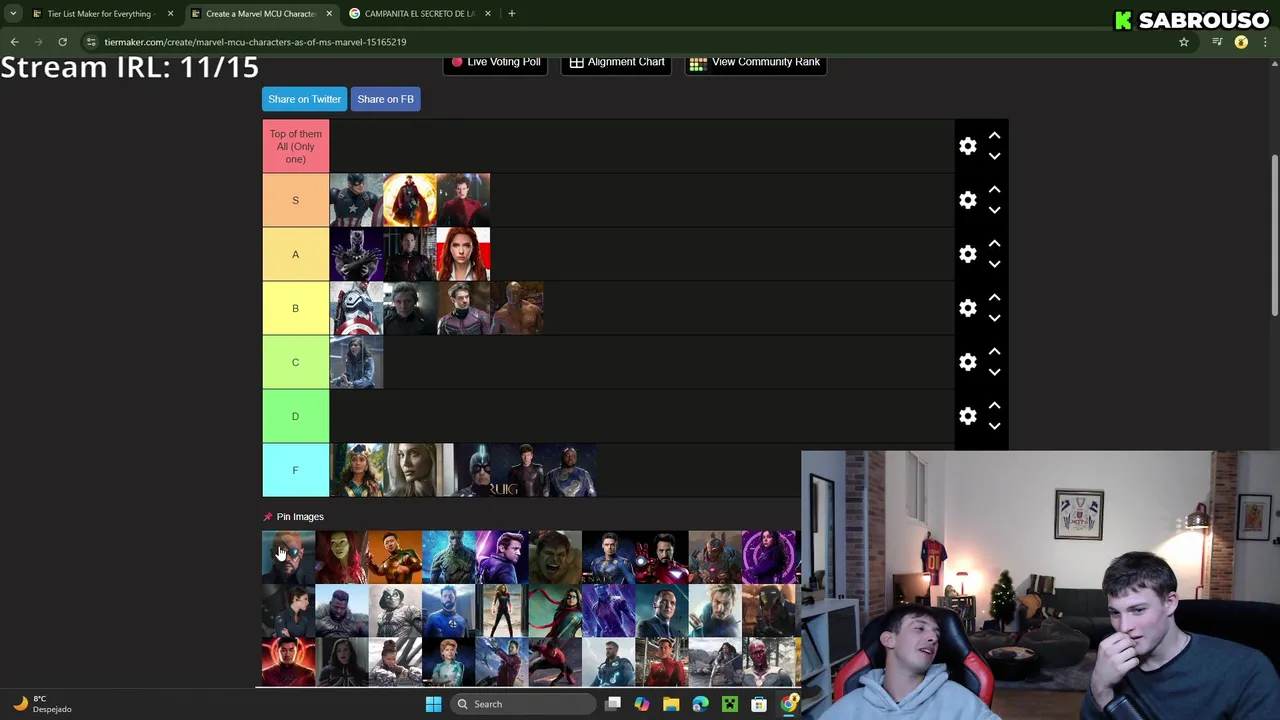Click the page vertical scrollbar thumb

[1274, 235]
